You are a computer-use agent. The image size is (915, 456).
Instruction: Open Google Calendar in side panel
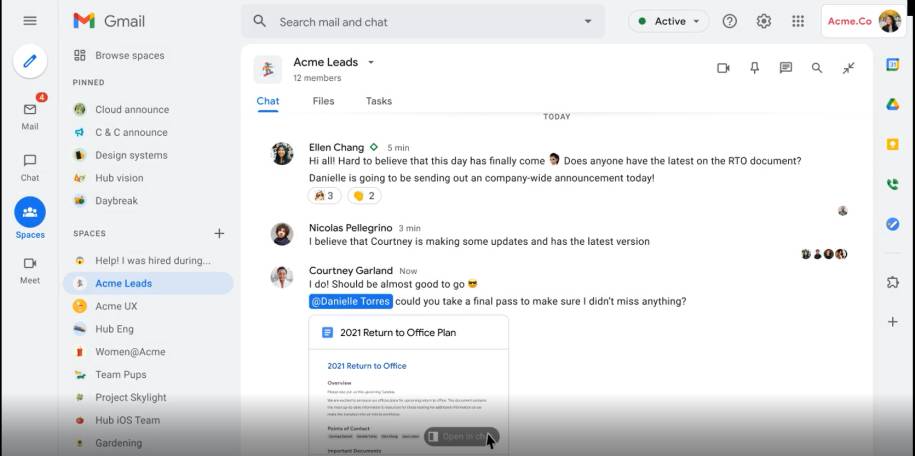coord(893,65)
